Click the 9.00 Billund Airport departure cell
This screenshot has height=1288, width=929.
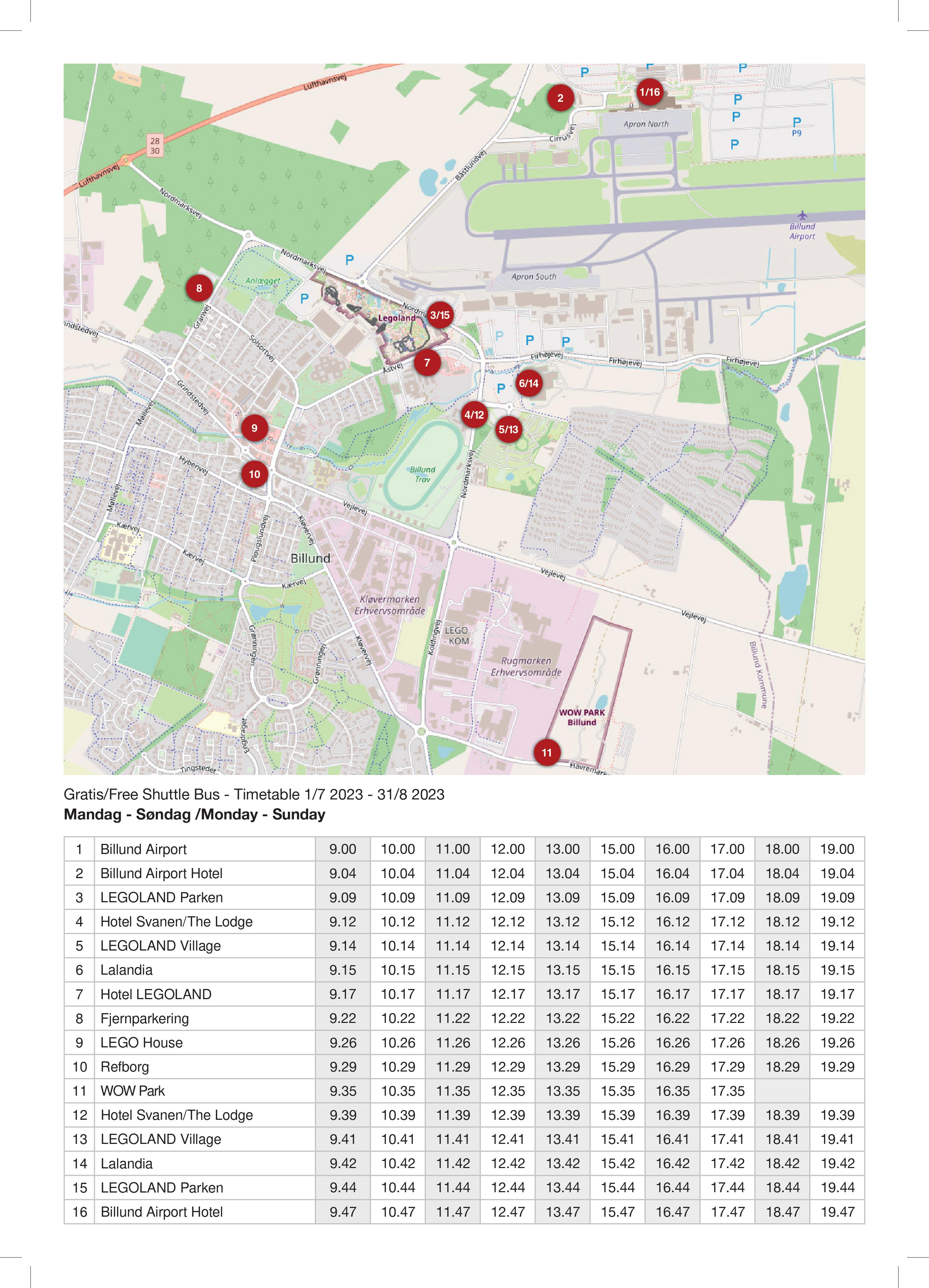[343, 849]
